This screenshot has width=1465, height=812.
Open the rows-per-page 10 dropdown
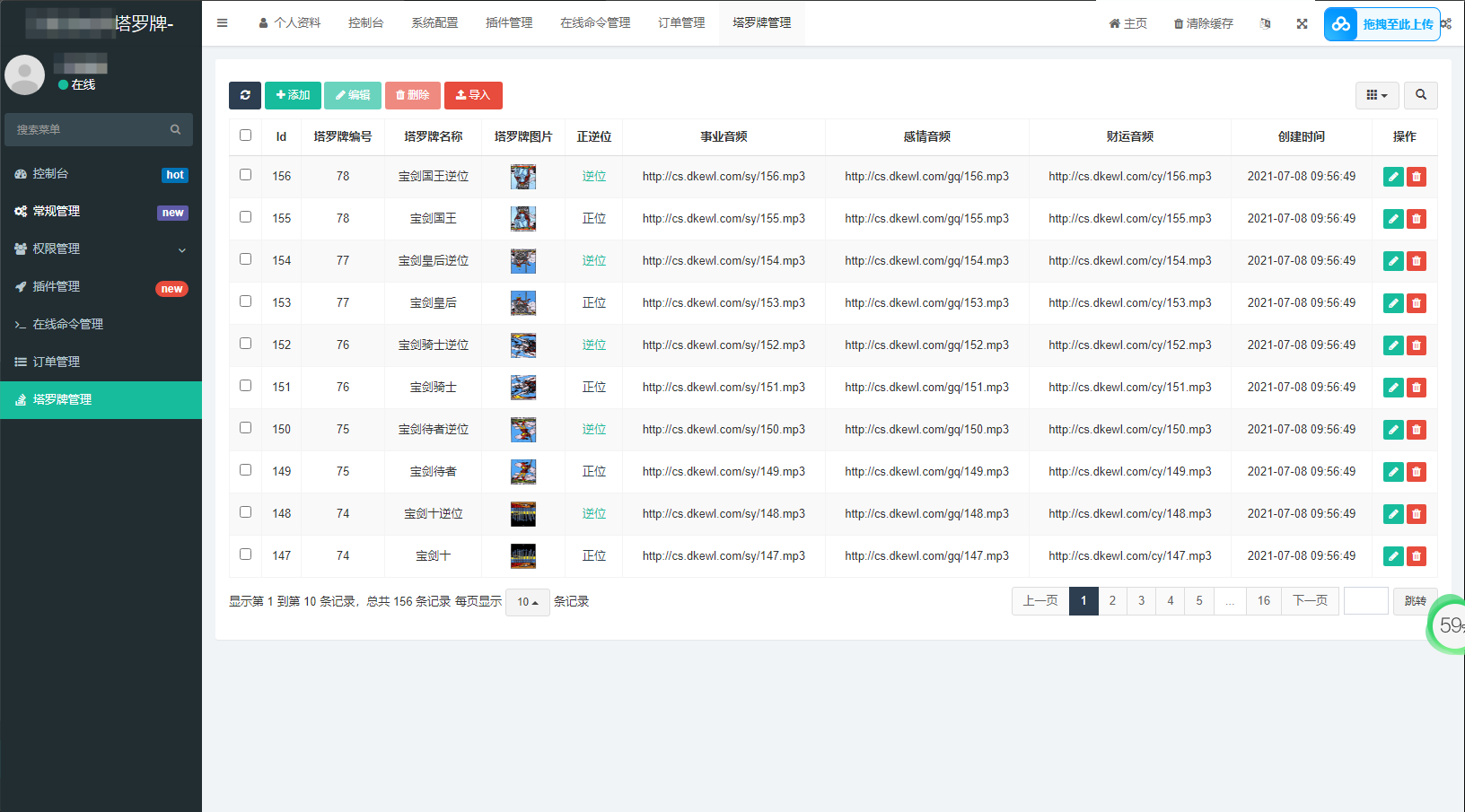click(x=527, y=602)
